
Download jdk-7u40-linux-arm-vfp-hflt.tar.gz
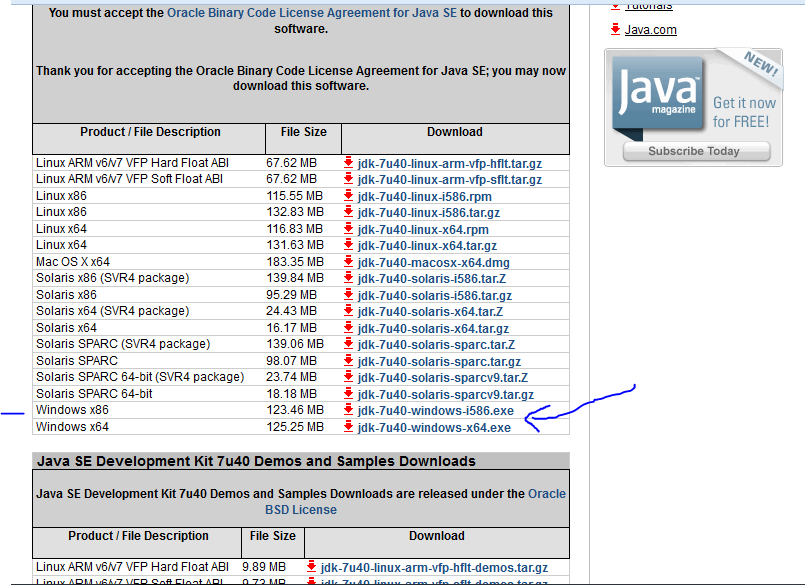click(x=450, y=164)
